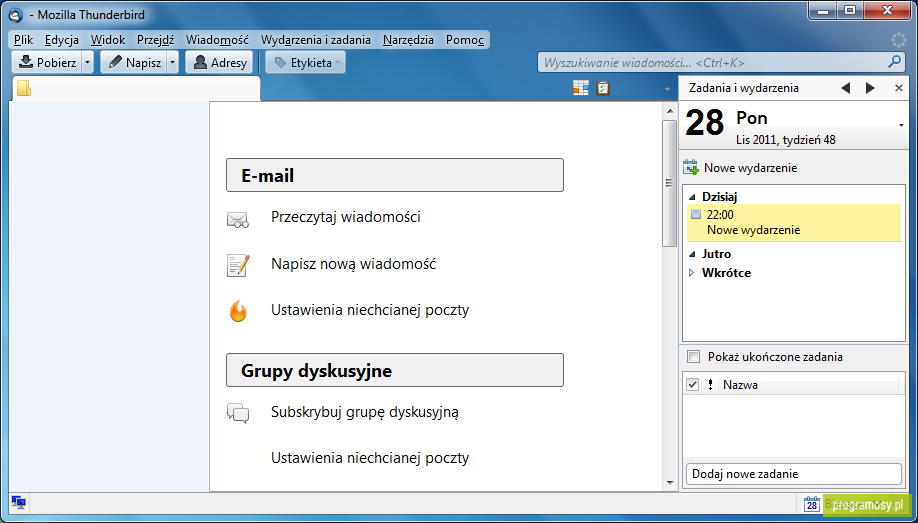Click the Thunderbird logo in title bar
This screenshot has height=523, width=918.
[x=16, y=15]
